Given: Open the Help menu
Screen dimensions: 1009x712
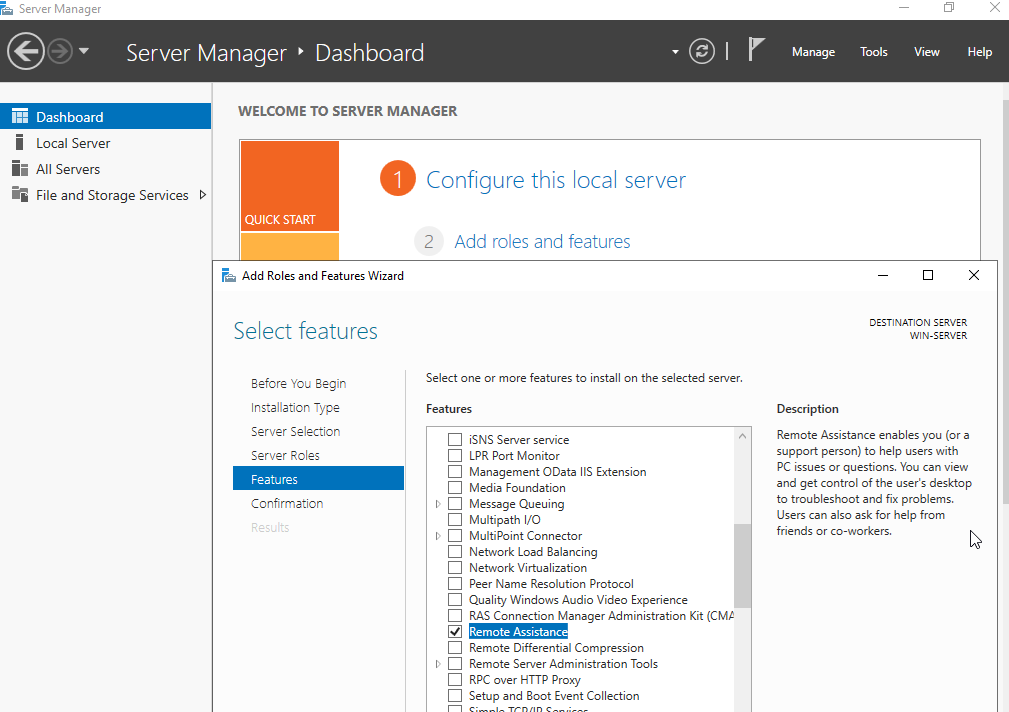Looking at the screenshot, I should [x=979, y=52].
